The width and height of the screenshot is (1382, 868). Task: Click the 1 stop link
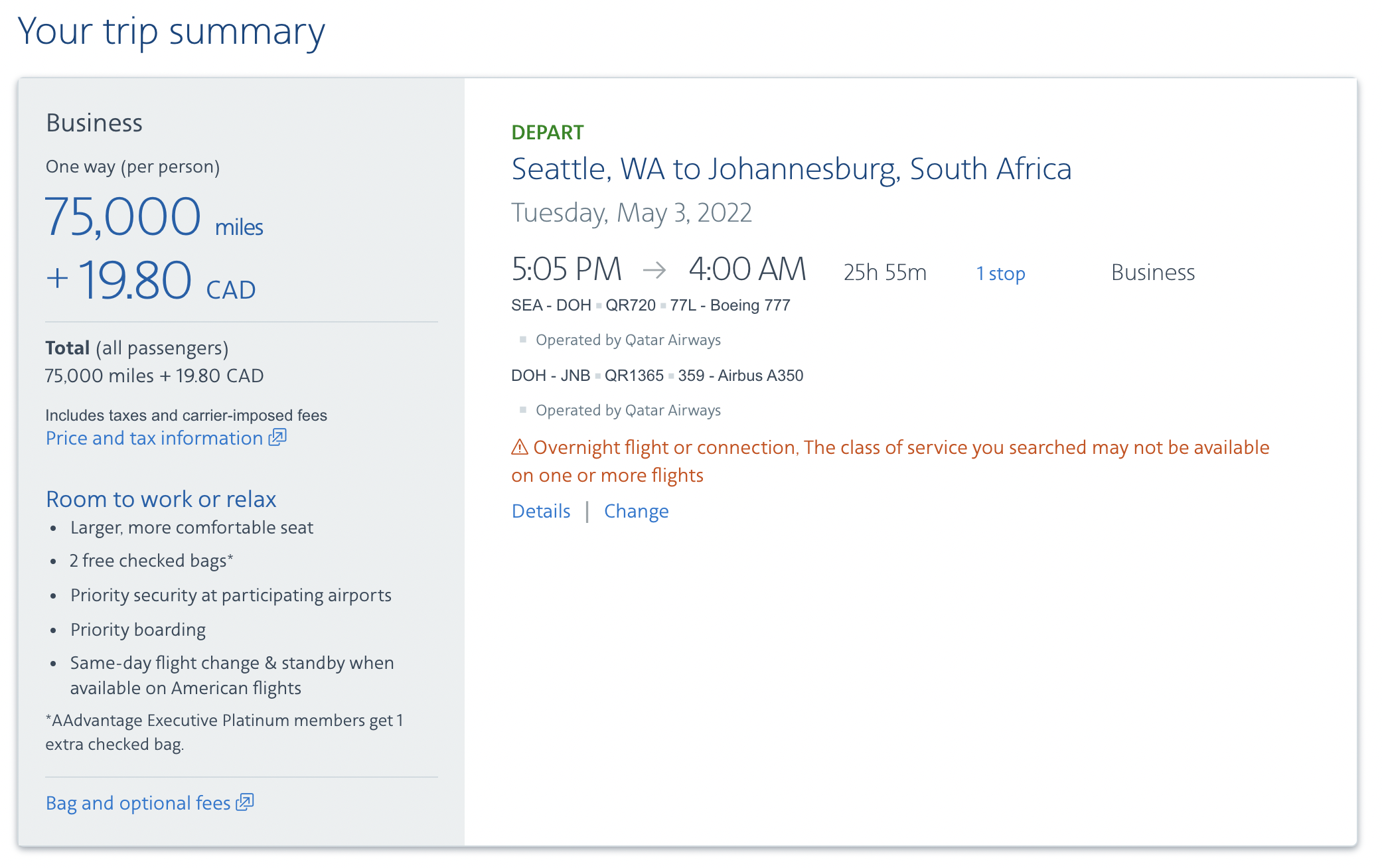click(x=1000, y=273)
